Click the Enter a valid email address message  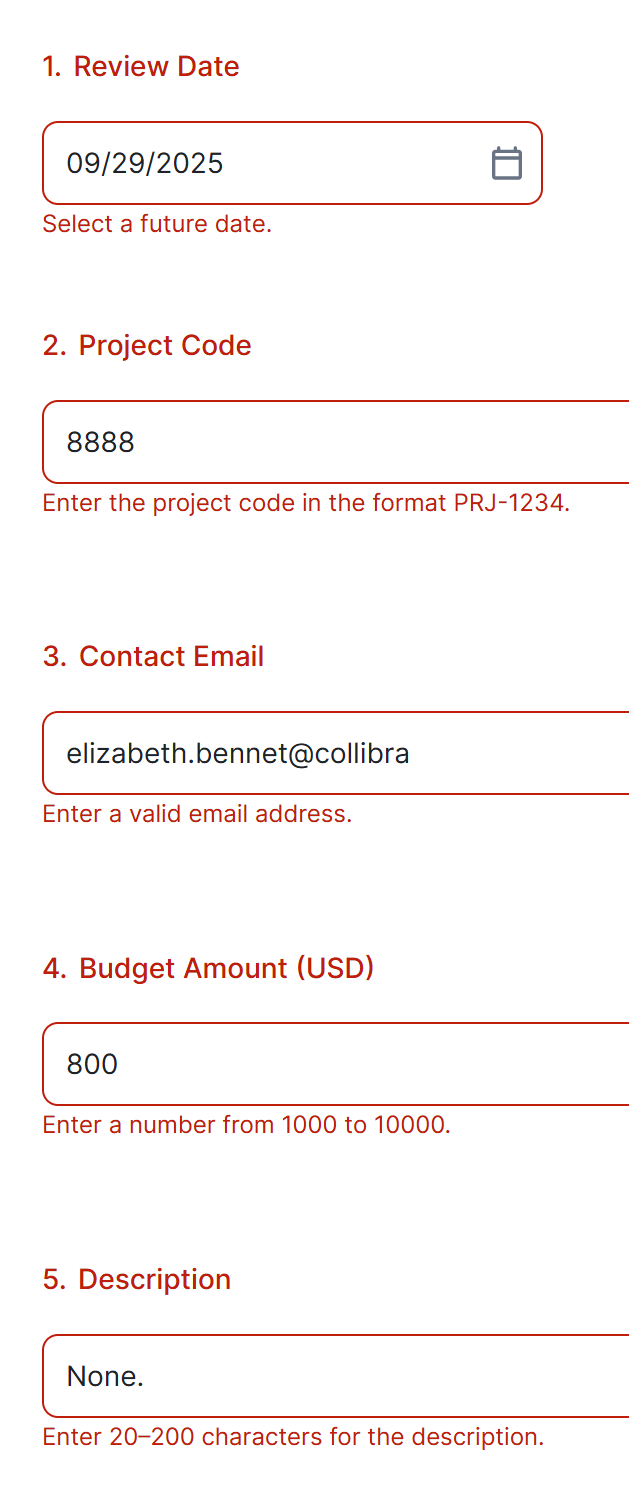197,813
